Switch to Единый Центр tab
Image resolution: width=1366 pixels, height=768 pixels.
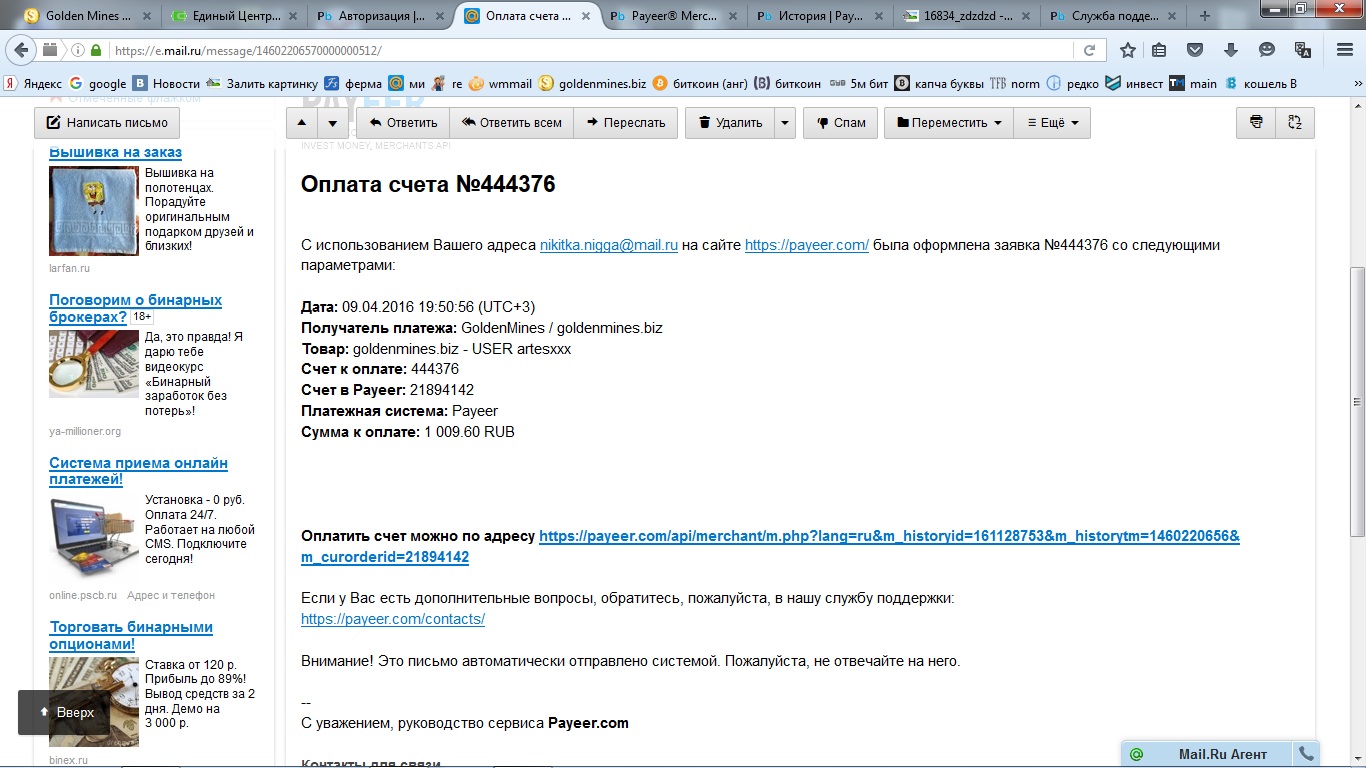pos(234,16)
